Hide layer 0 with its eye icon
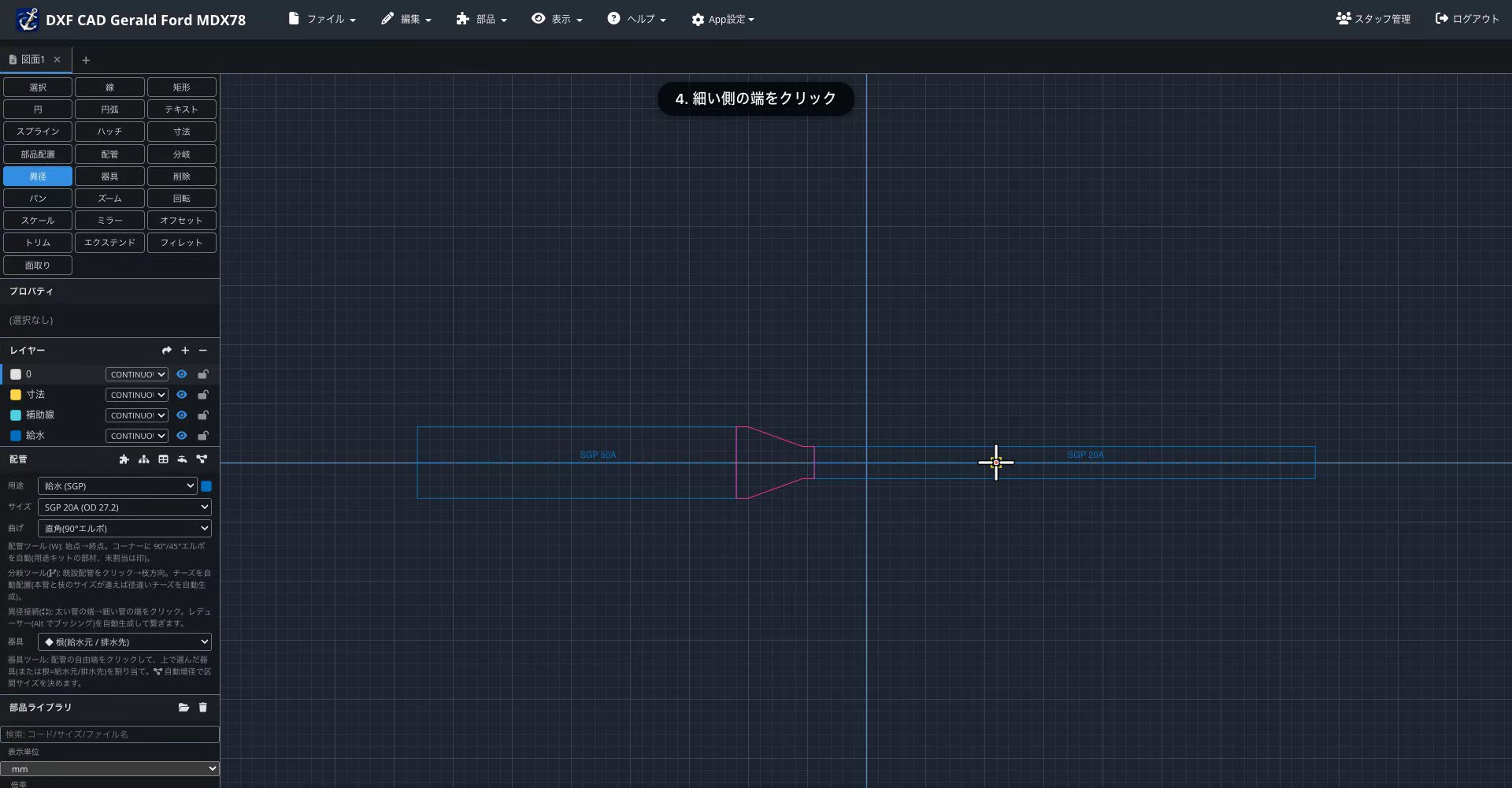 click(x=181, y=374)
